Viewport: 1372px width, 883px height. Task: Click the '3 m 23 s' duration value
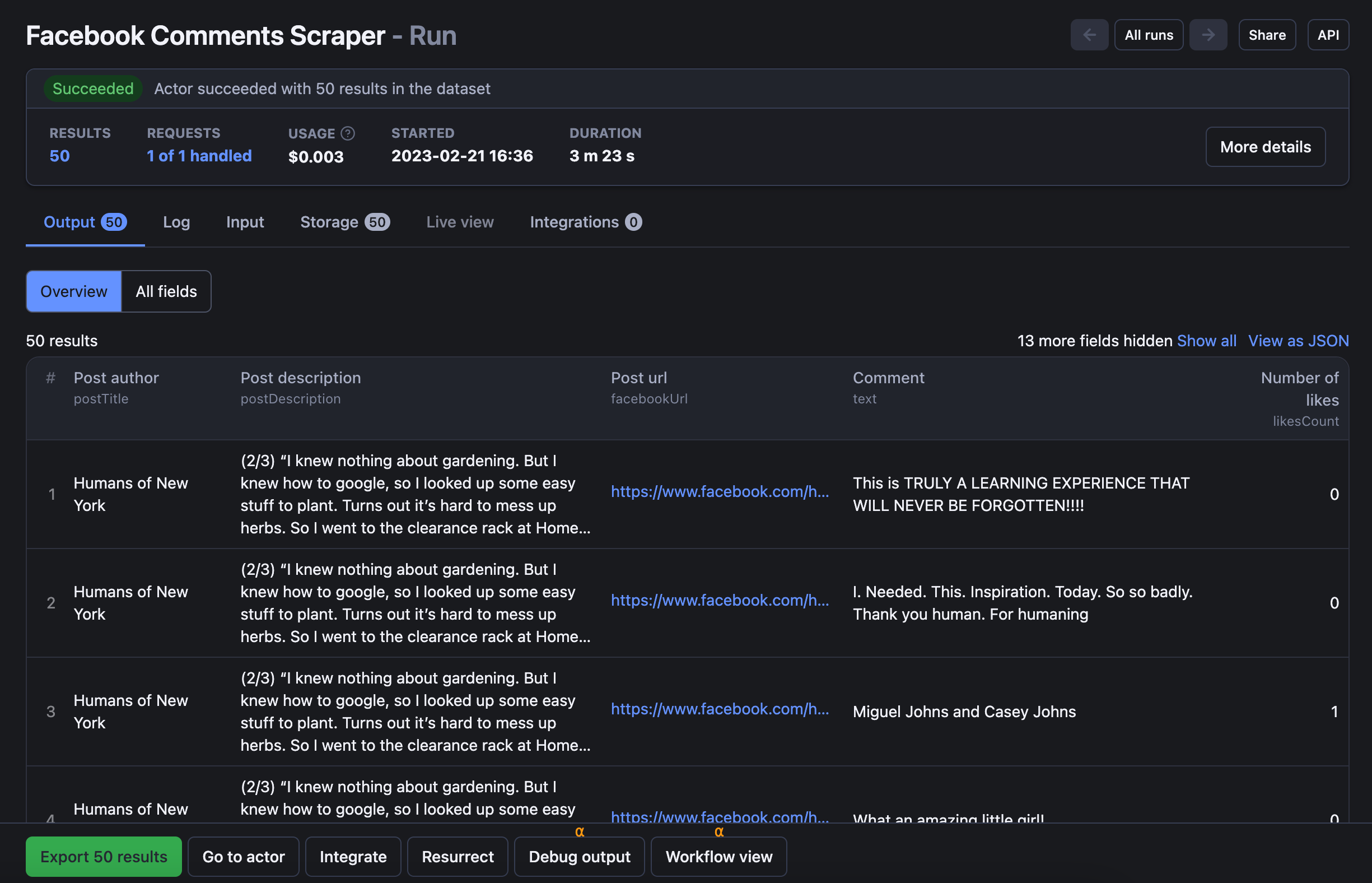[602, 155]
